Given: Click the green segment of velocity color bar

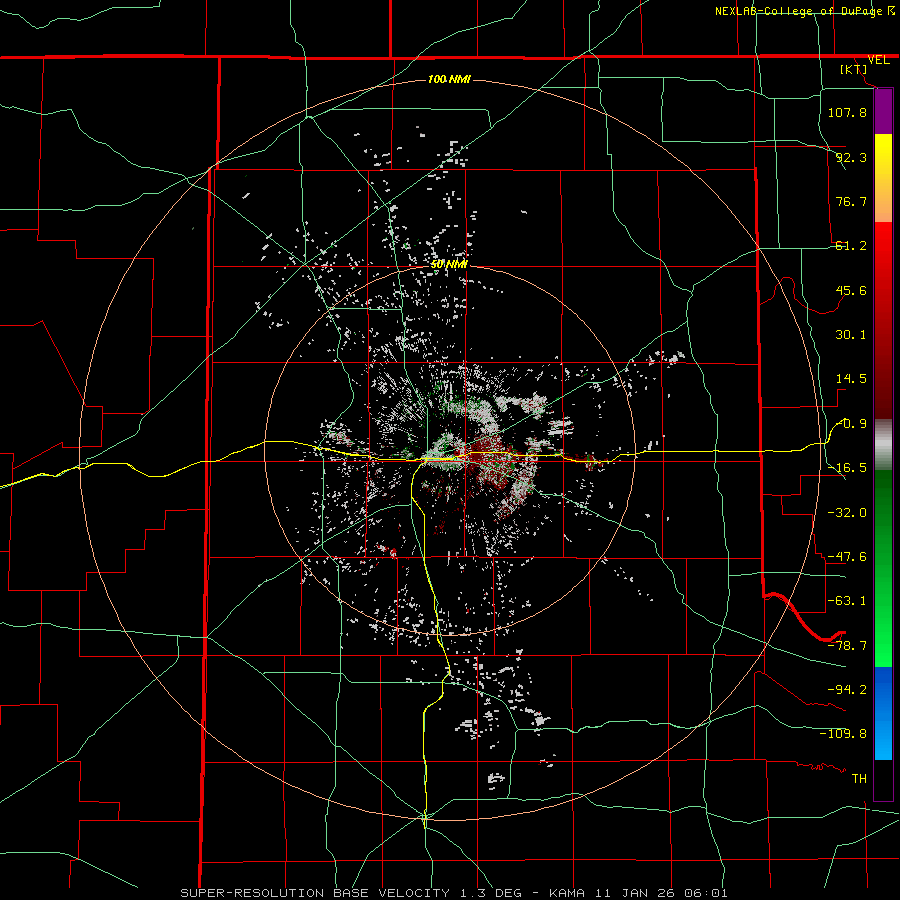Looking at the screenshot, I should tap(883, 568).
